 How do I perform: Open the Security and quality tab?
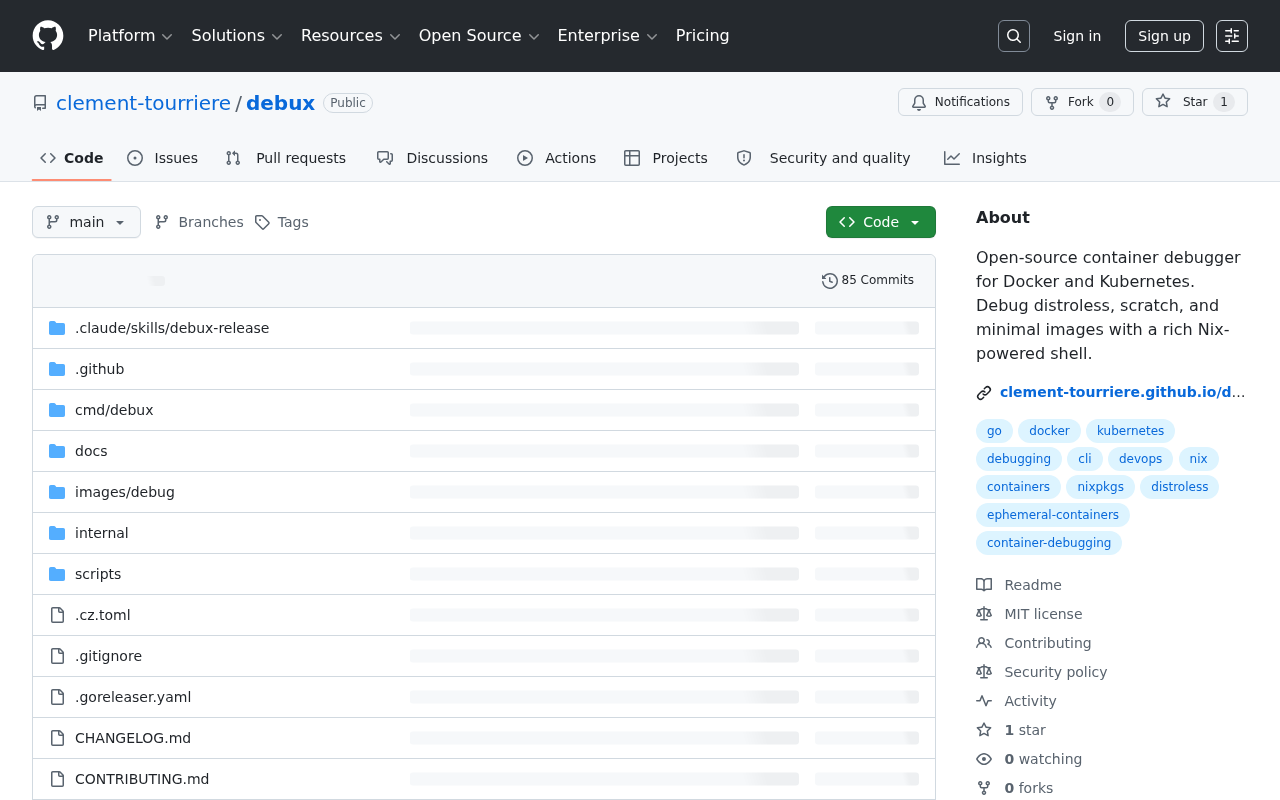click(x=824, y=158)
